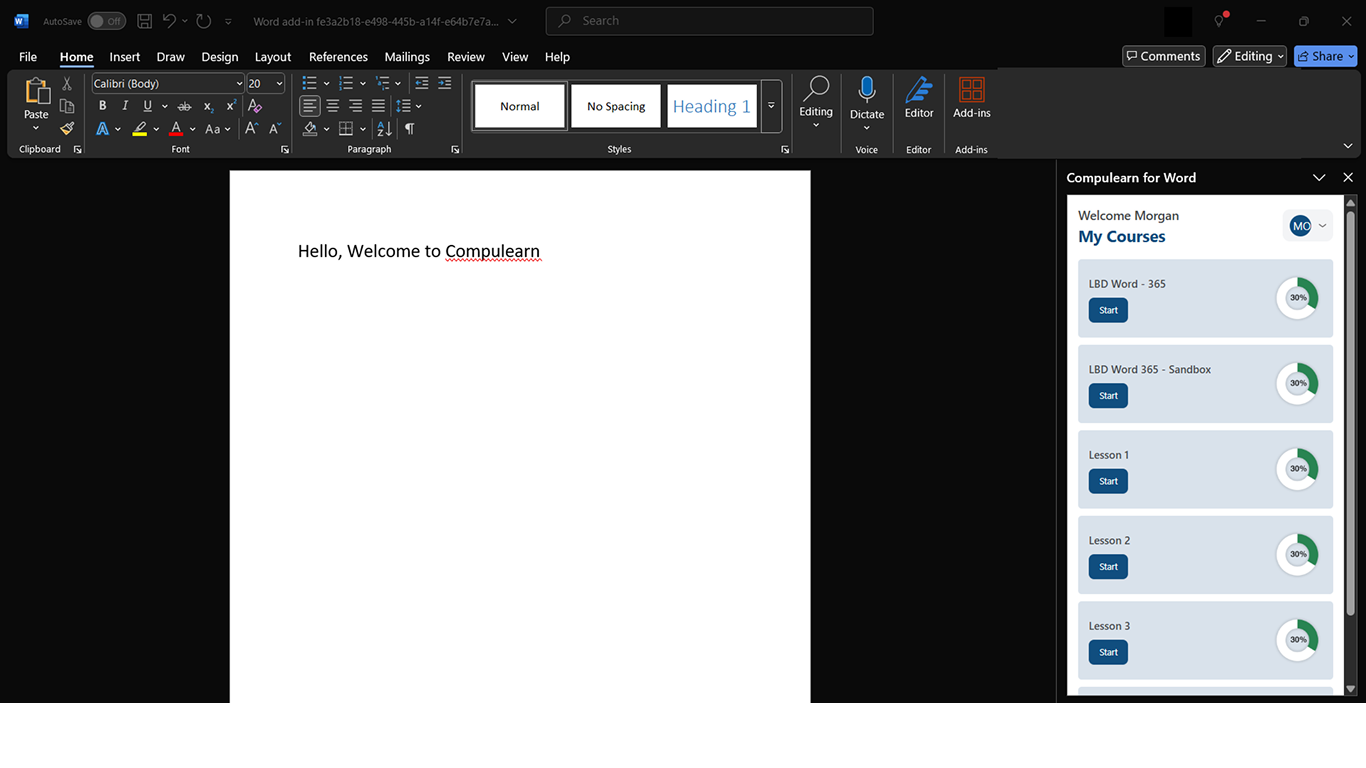
Task: Open the line spacing dropdown
Action: point(409,106)
